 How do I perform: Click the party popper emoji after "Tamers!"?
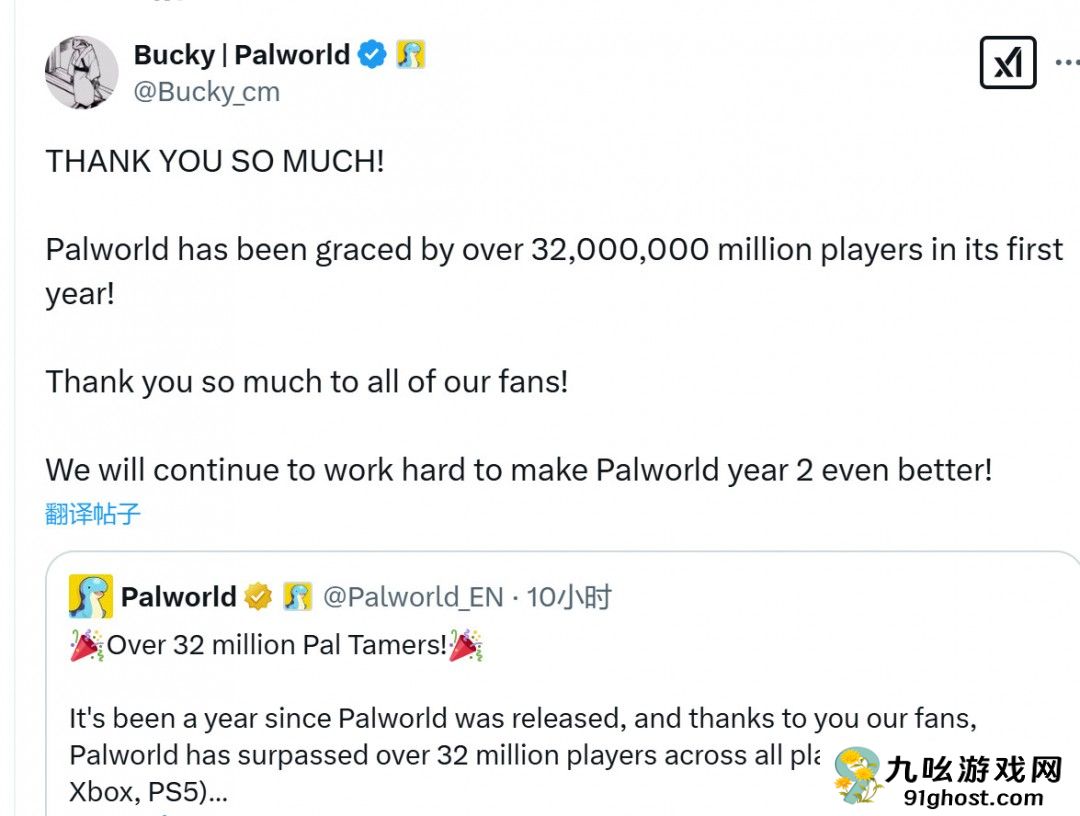click(466, 645)
